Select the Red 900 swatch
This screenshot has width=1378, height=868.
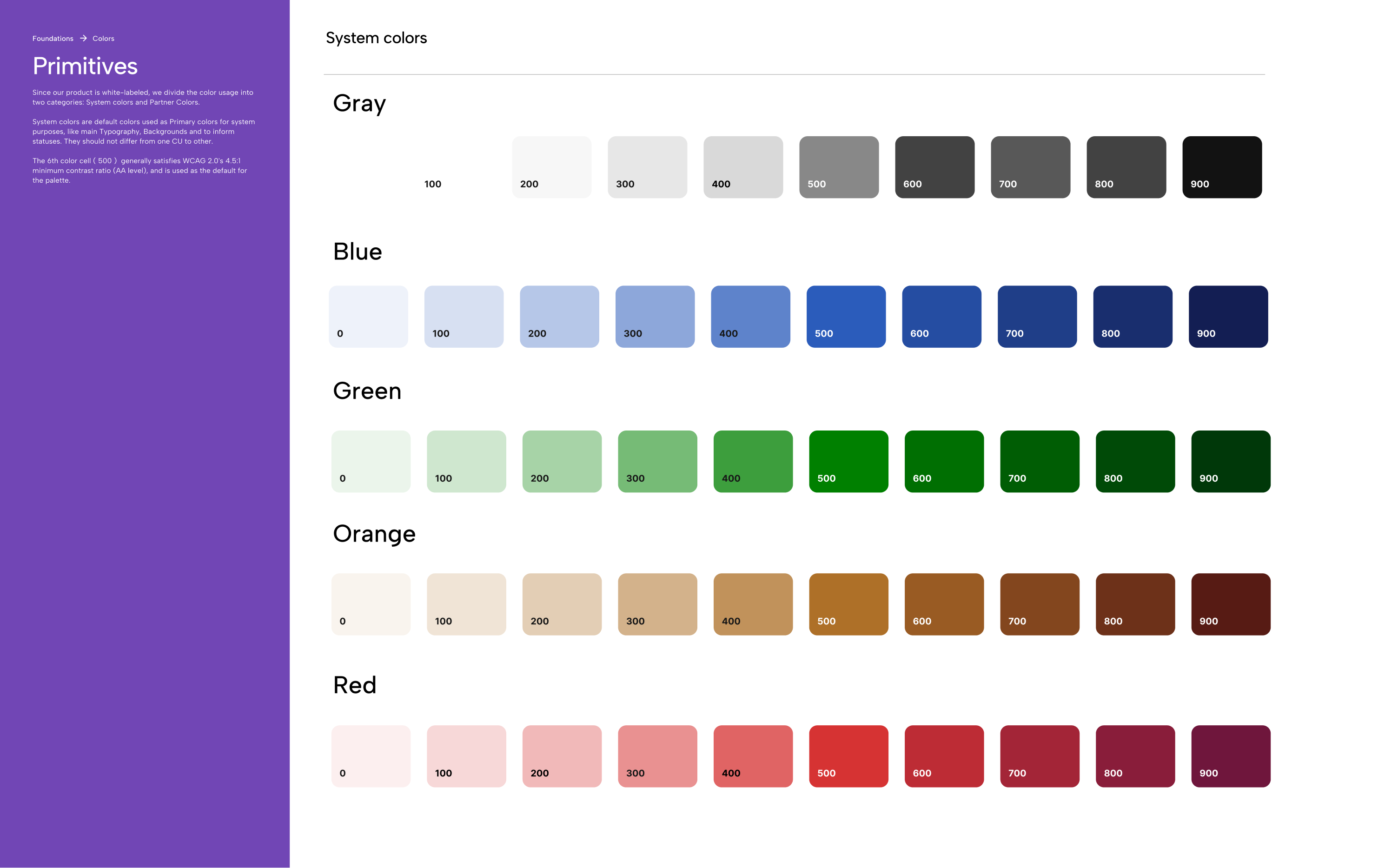coord(1231,756)
